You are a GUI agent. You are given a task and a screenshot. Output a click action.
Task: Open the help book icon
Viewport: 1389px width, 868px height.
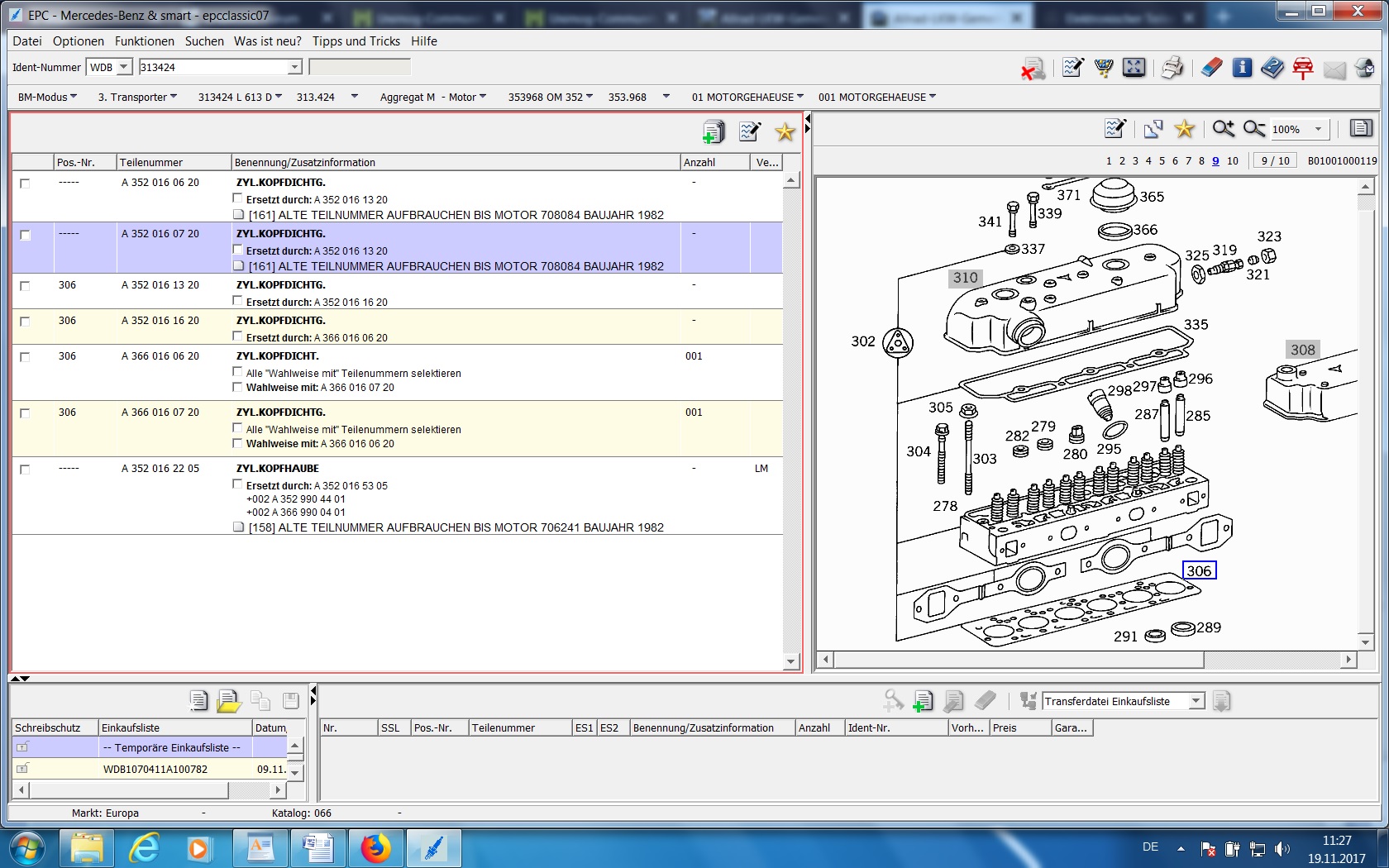(1272, 68)
